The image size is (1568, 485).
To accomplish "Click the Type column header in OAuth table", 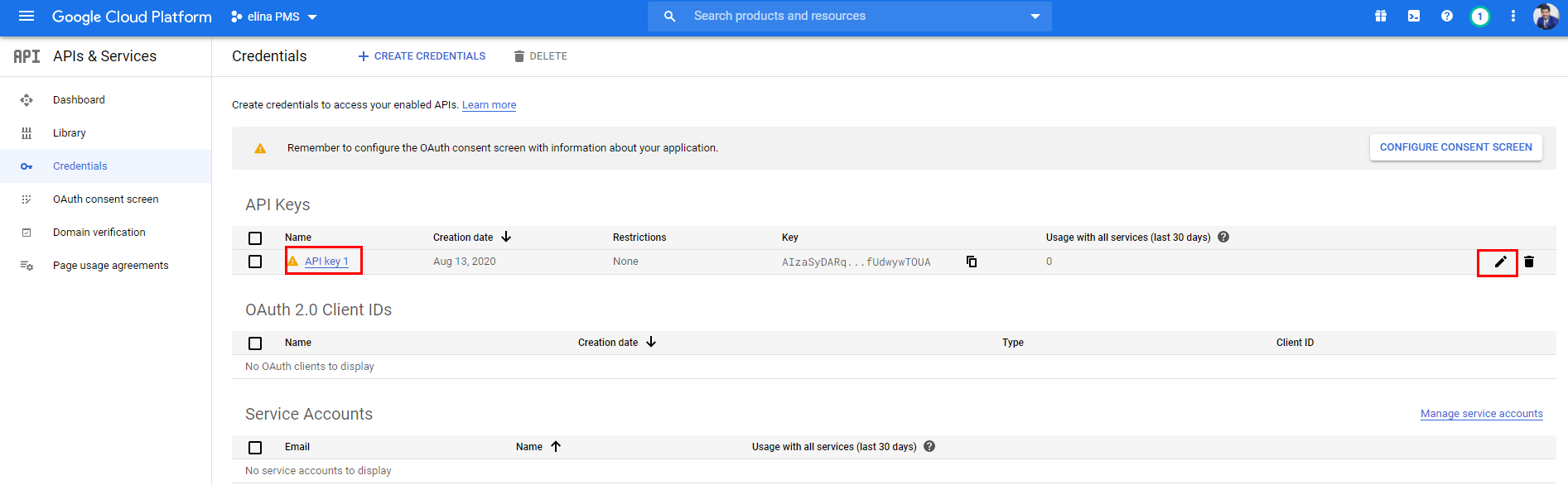I will tap(1013, 343).
